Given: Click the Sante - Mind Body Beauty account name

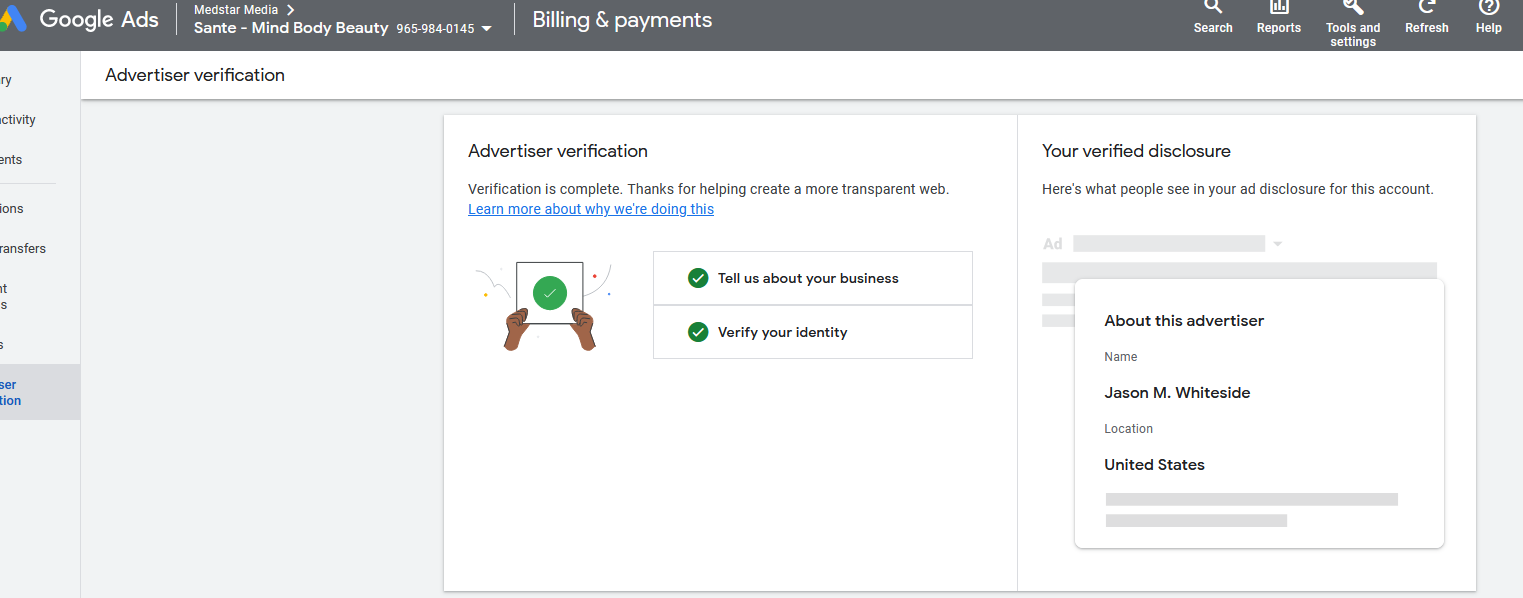Looking at the screenshot, I should click(x=291, y=28).
